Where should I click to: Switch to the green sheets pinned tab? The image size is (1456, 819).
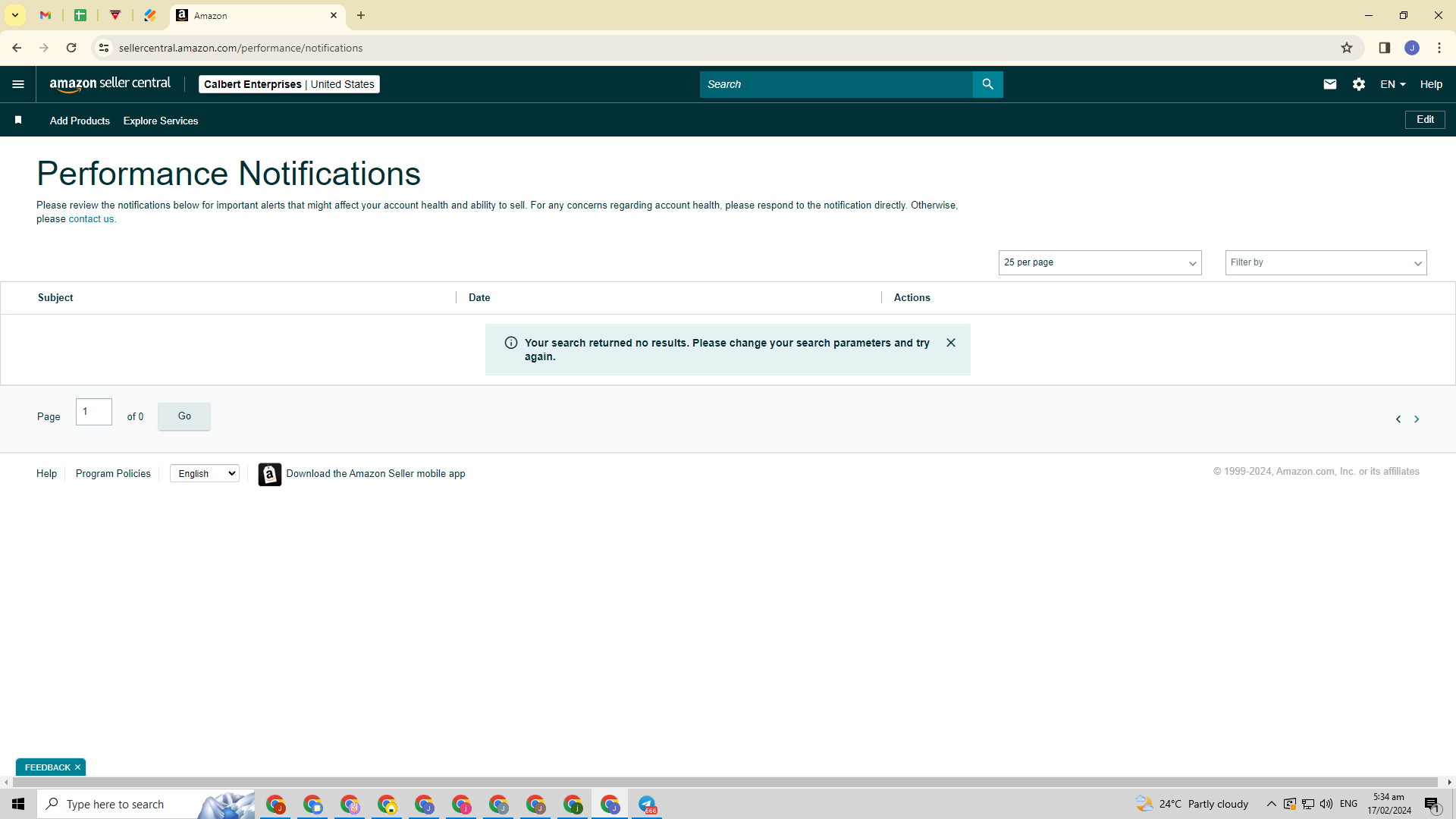[x=80, y=15]
